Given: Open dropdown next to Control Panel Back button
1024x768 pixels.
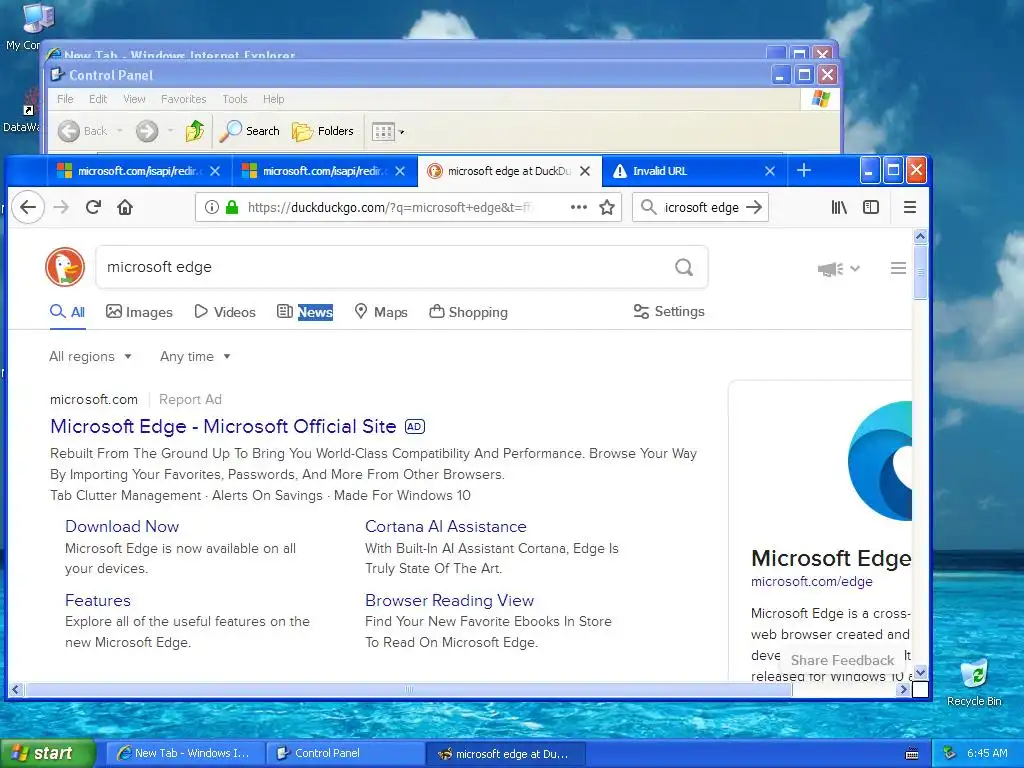Looking at the screenshot, I should click(120, 131).
